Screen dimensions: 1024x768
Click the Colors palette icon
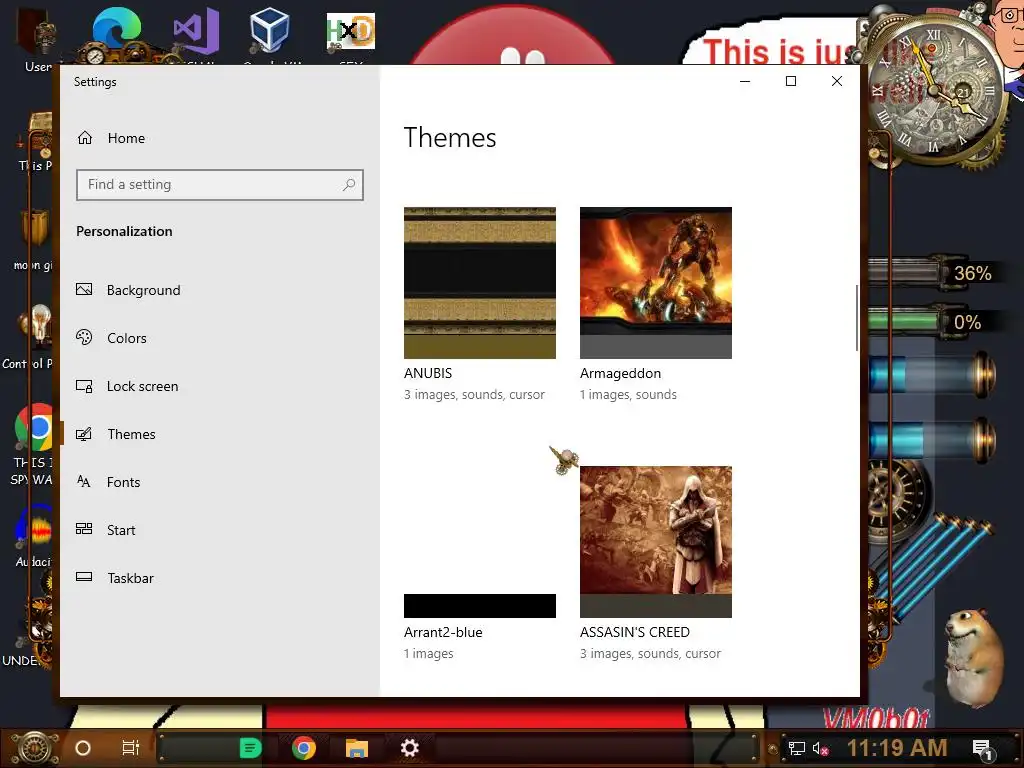coord(84,338)
